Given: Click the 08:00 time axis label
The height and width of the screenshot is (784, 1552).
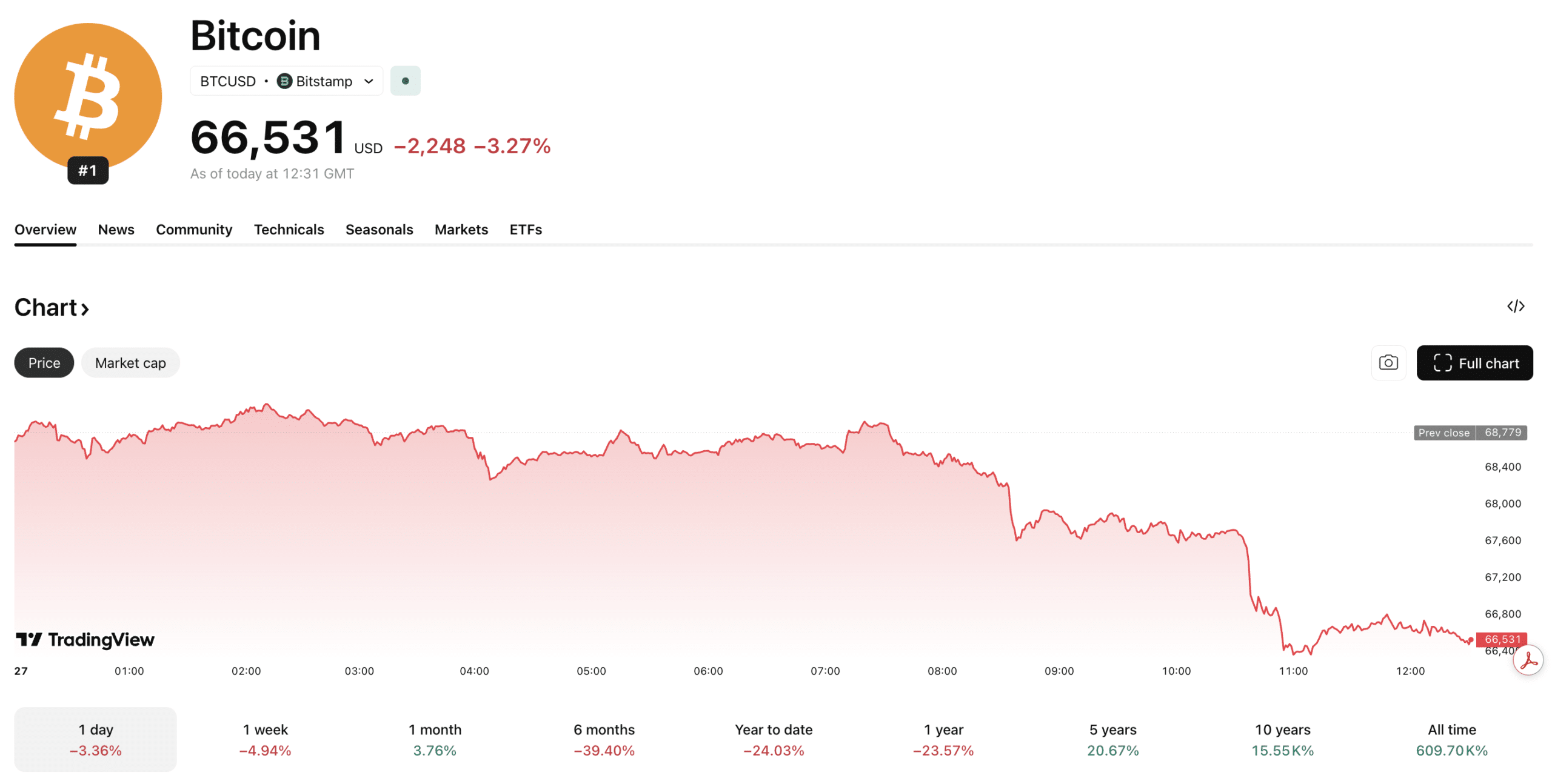Looking at the screenshot, I should point(942,671).
